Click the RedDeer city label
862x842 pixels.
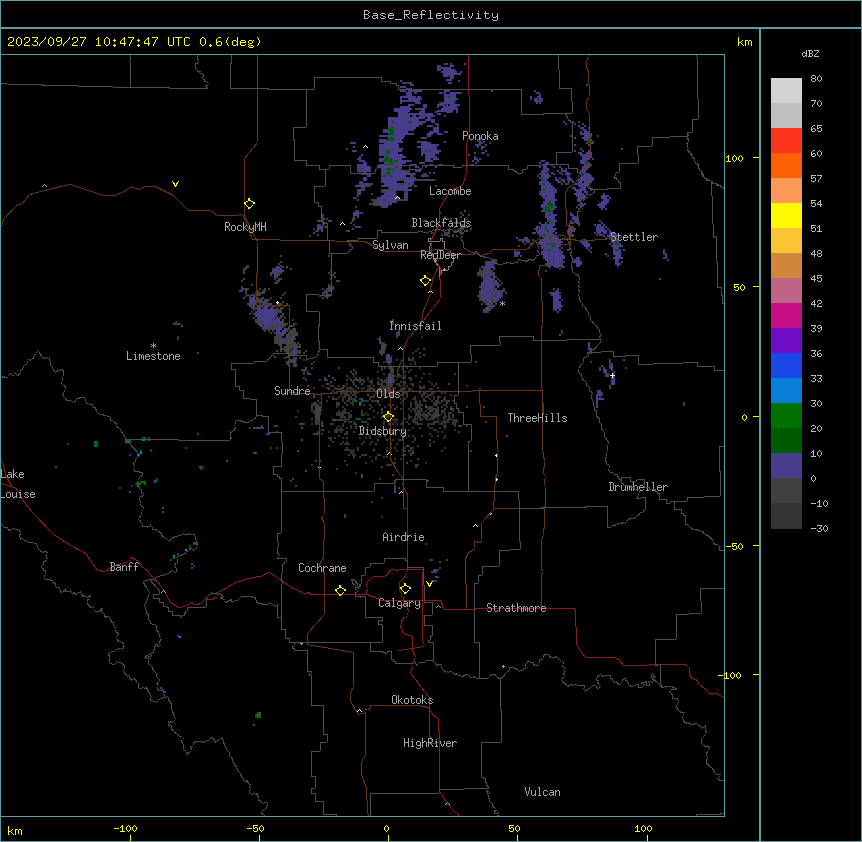tap(440, 255)
